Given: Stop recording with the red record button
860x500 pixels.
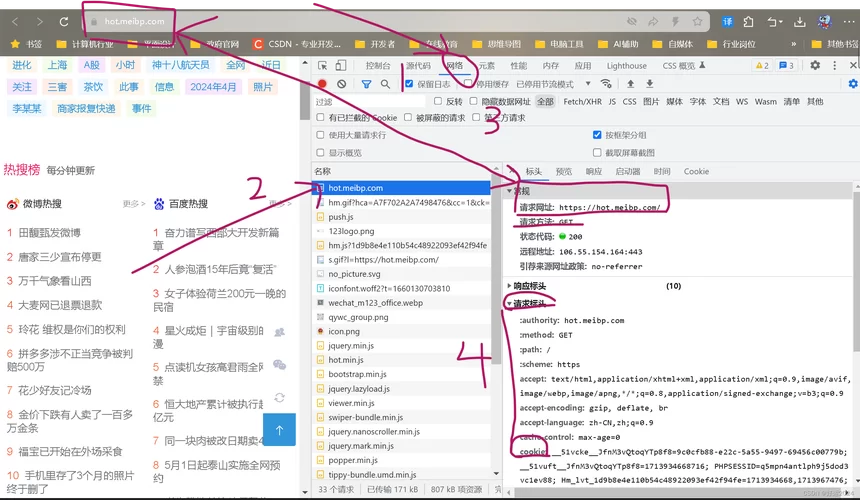Looking at the screenshot, I should (322, 84).
